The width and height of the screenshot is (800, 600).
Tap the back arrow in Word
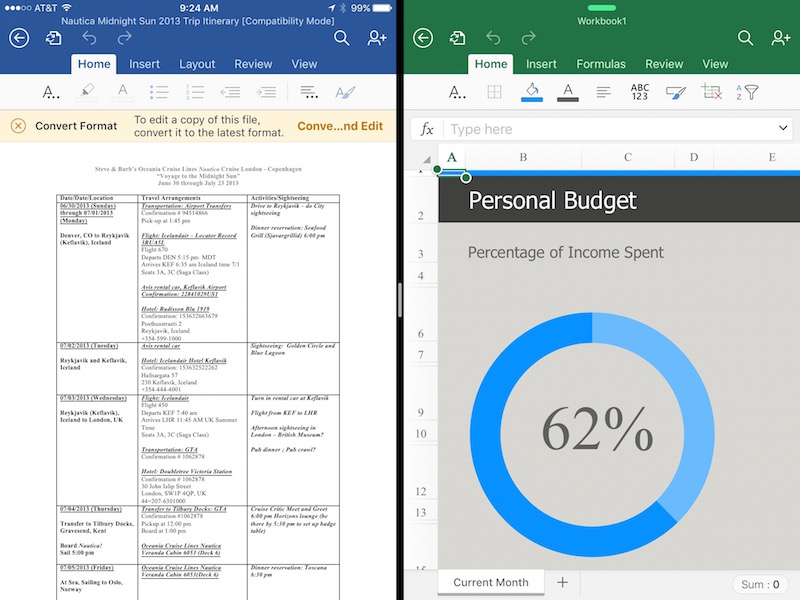19,38
